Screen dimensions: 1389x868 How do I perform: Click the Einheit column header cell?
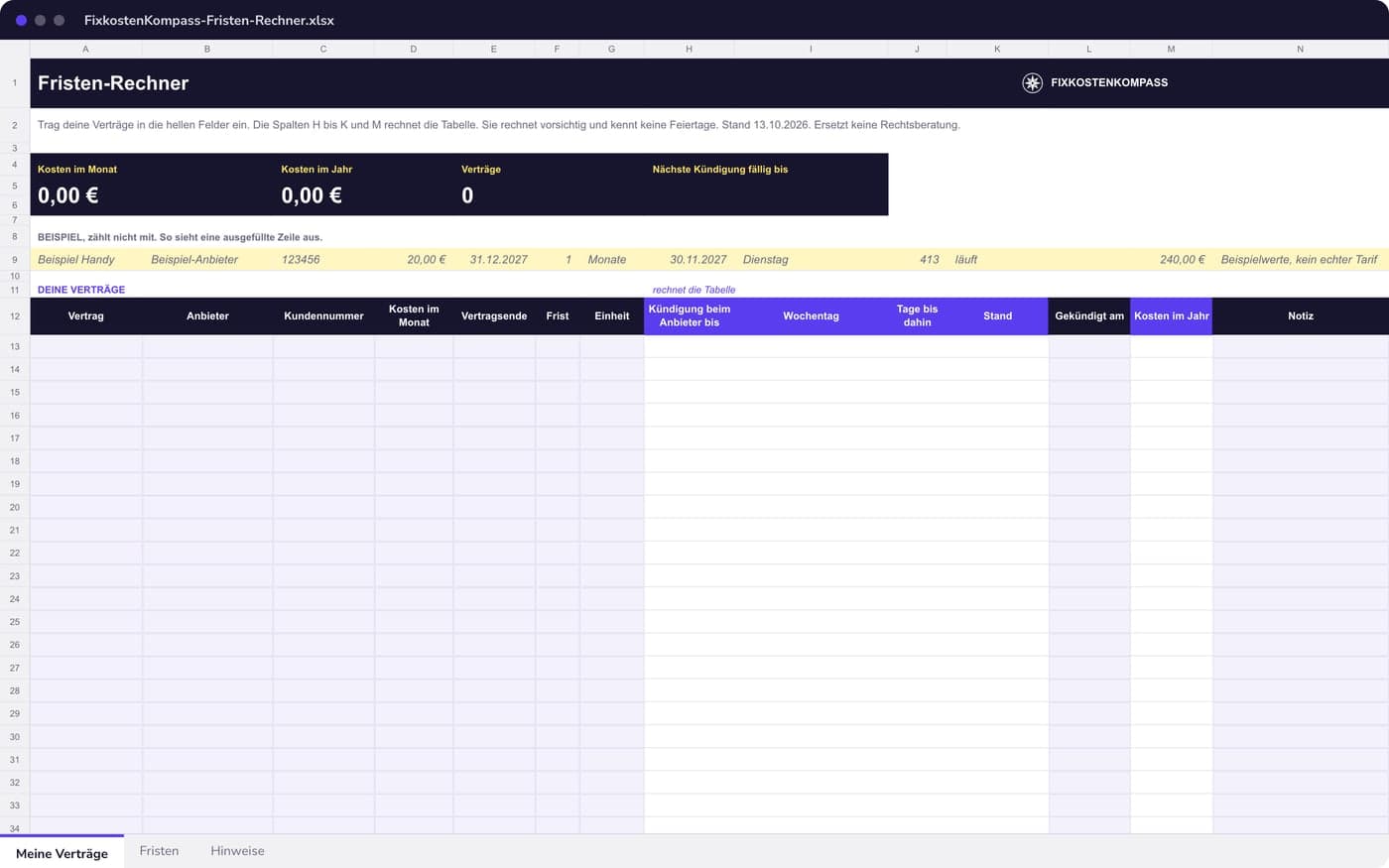pyautogui.click(x=612, y=316)
